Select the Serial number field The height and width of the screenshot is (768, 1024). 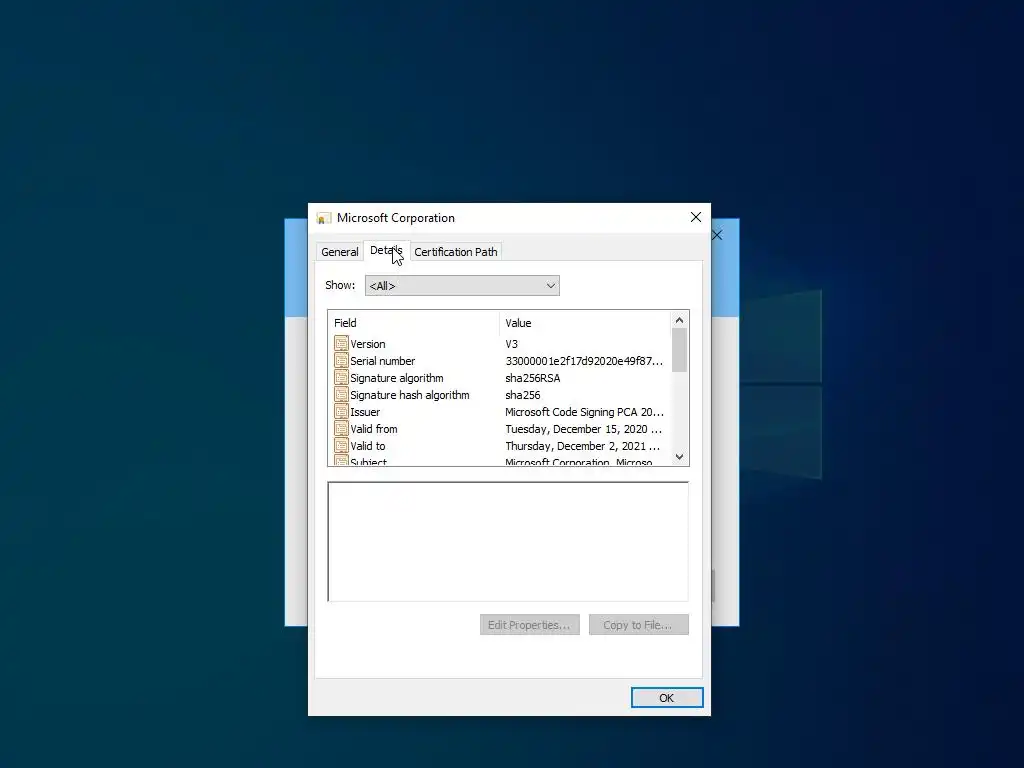[x=500, y=360]
